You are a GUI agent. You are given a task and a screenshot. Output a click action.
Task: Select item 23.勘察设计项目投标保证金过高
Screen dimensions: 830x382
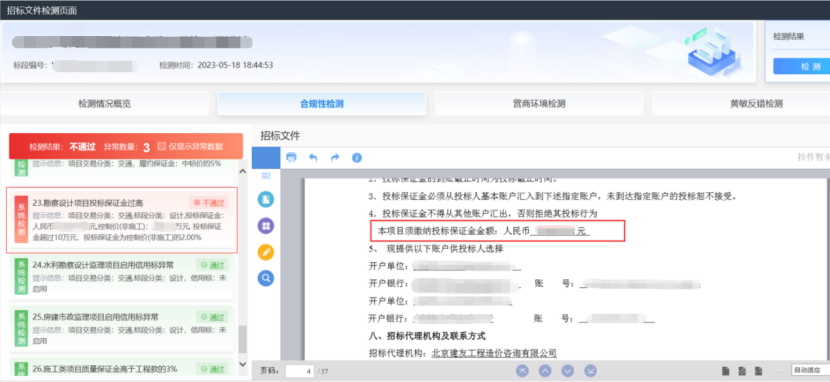(x=122, y=220)
